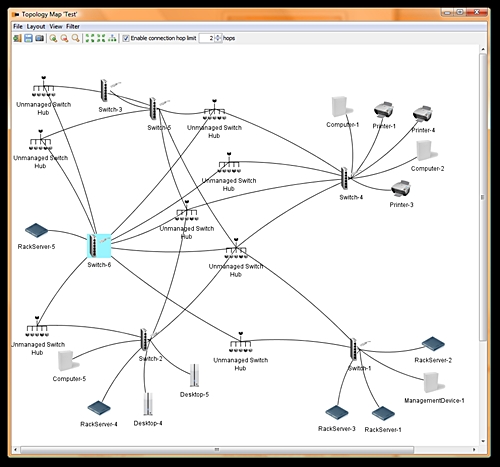500x467 pixels.
Task: Increase the hop count with the up arrow
Action: (218, 36)
